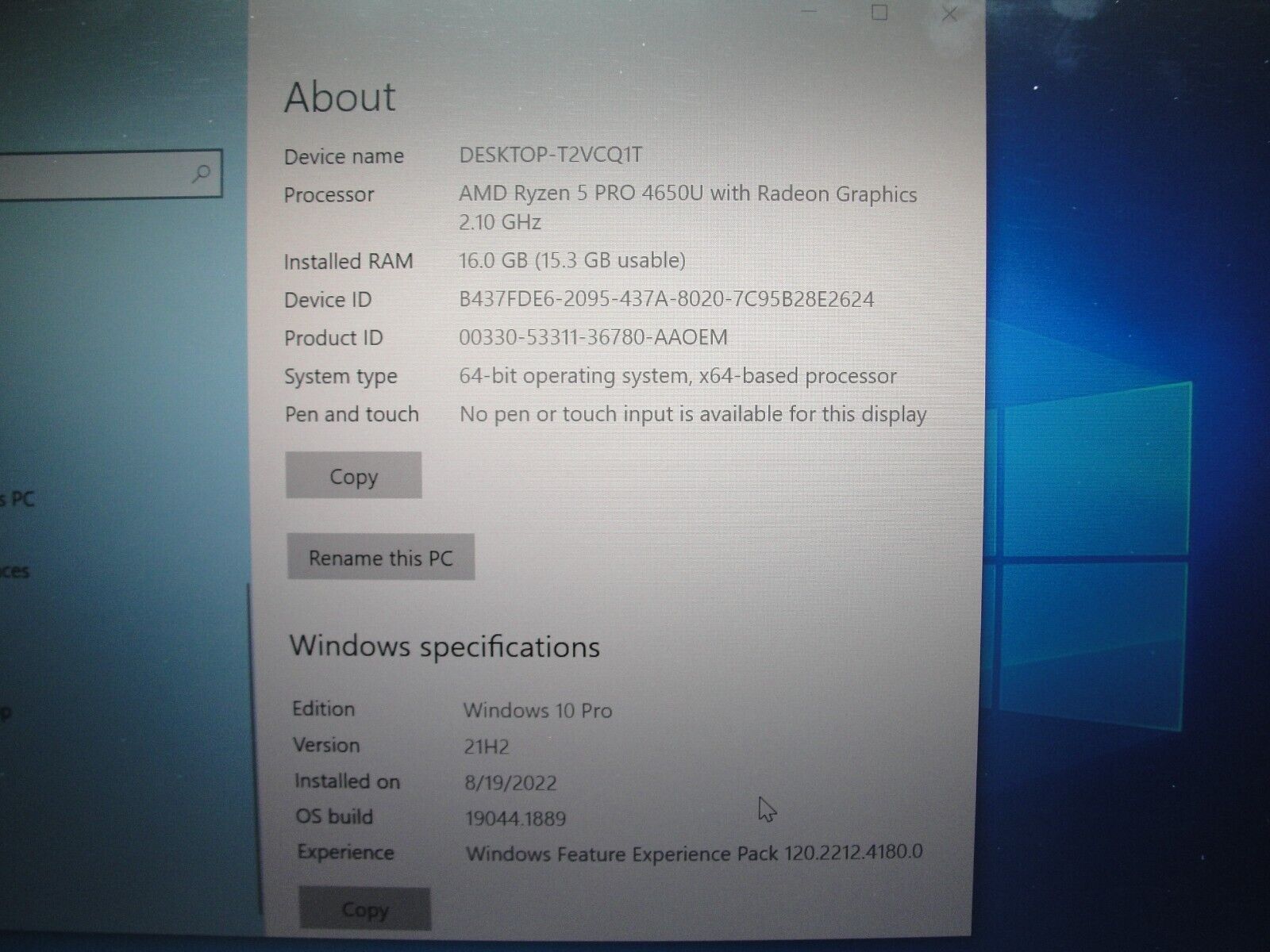
Task: Select the processor text AMD Ryzen 5 PRO 4650U
Action: coord(581,194)
